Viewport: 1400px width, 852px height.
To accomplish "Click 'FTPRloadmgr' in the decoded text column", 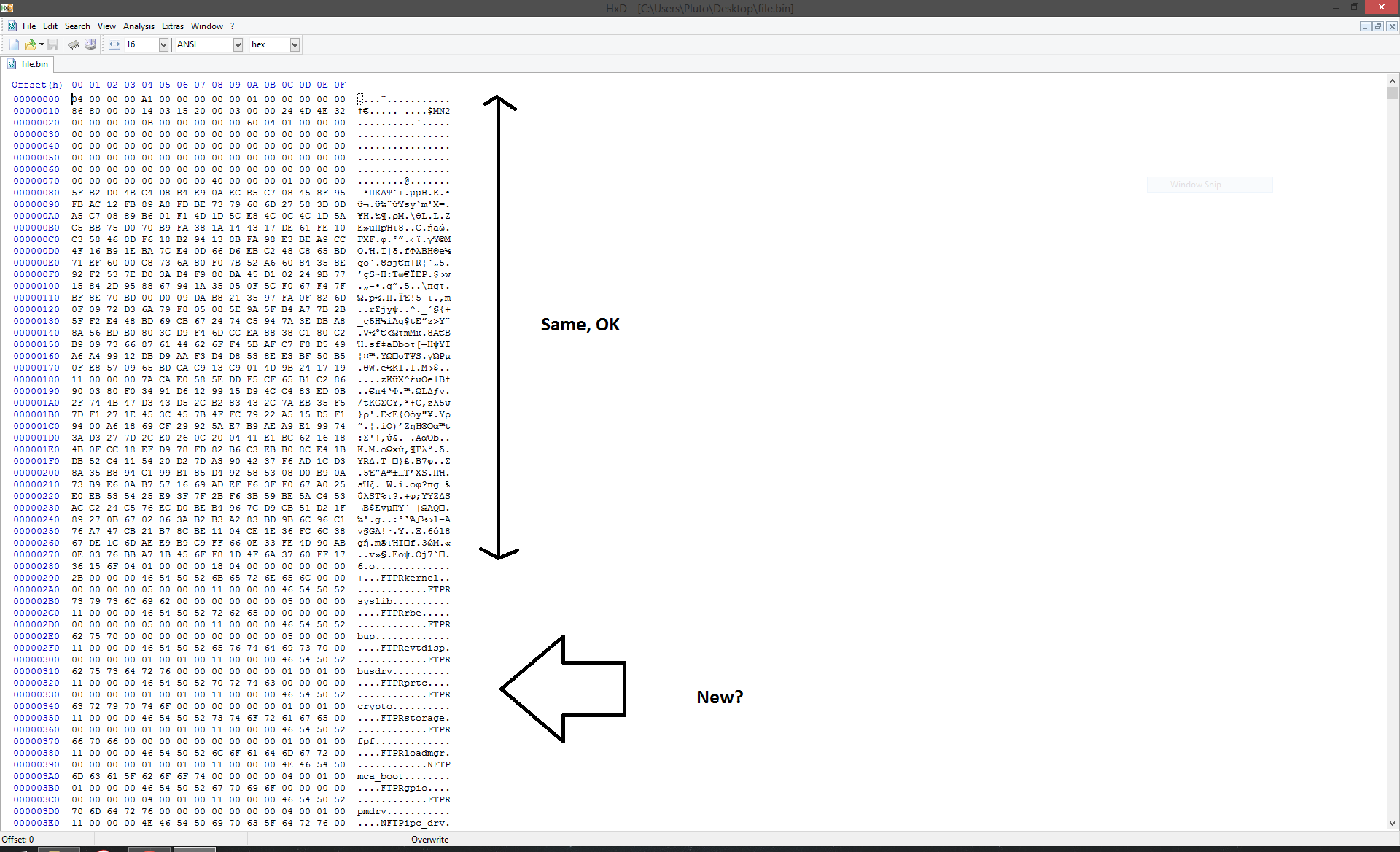I will (413, 753).
